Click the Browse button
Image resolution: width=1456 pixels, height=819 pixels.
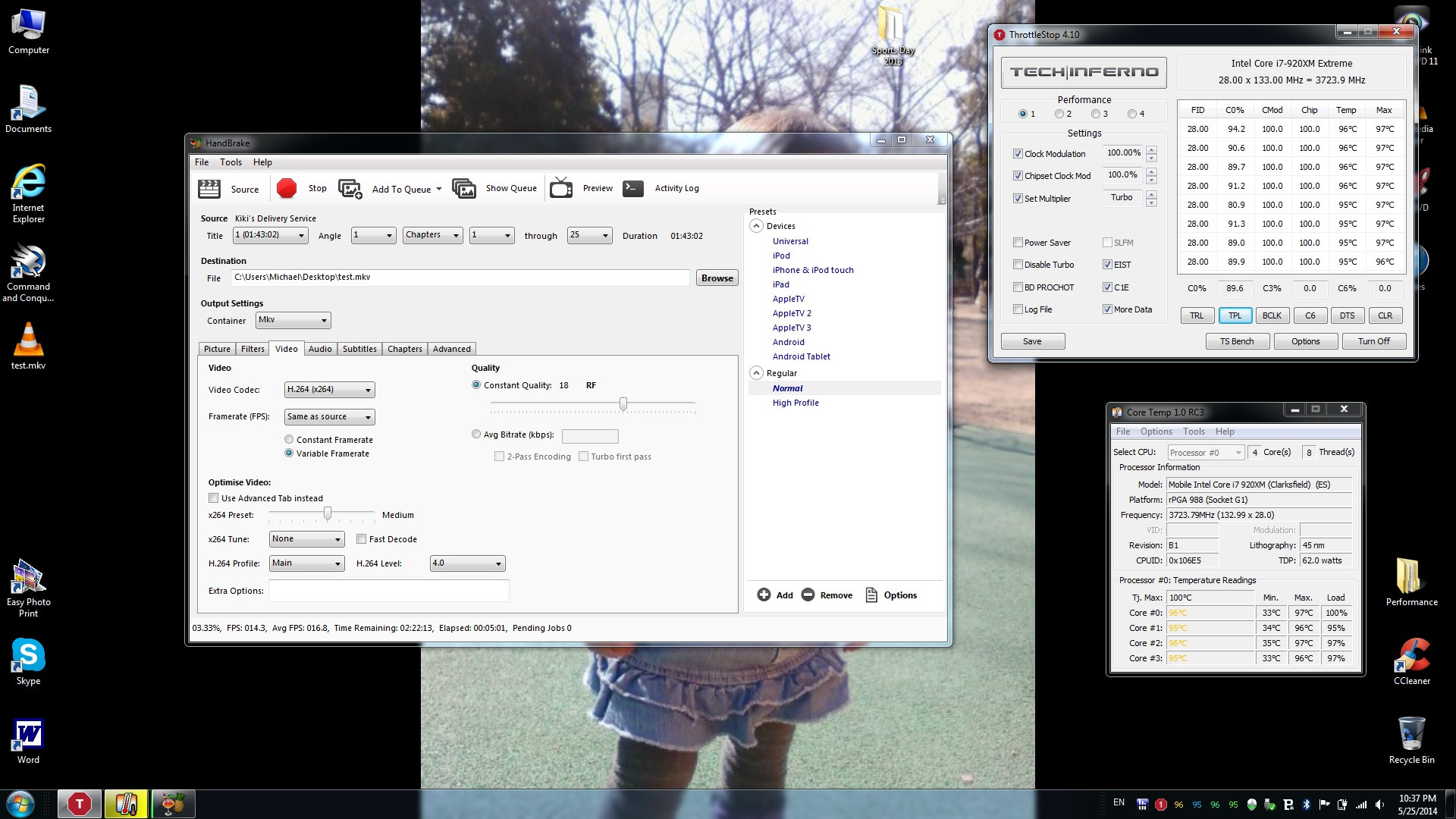pos(717,278)
